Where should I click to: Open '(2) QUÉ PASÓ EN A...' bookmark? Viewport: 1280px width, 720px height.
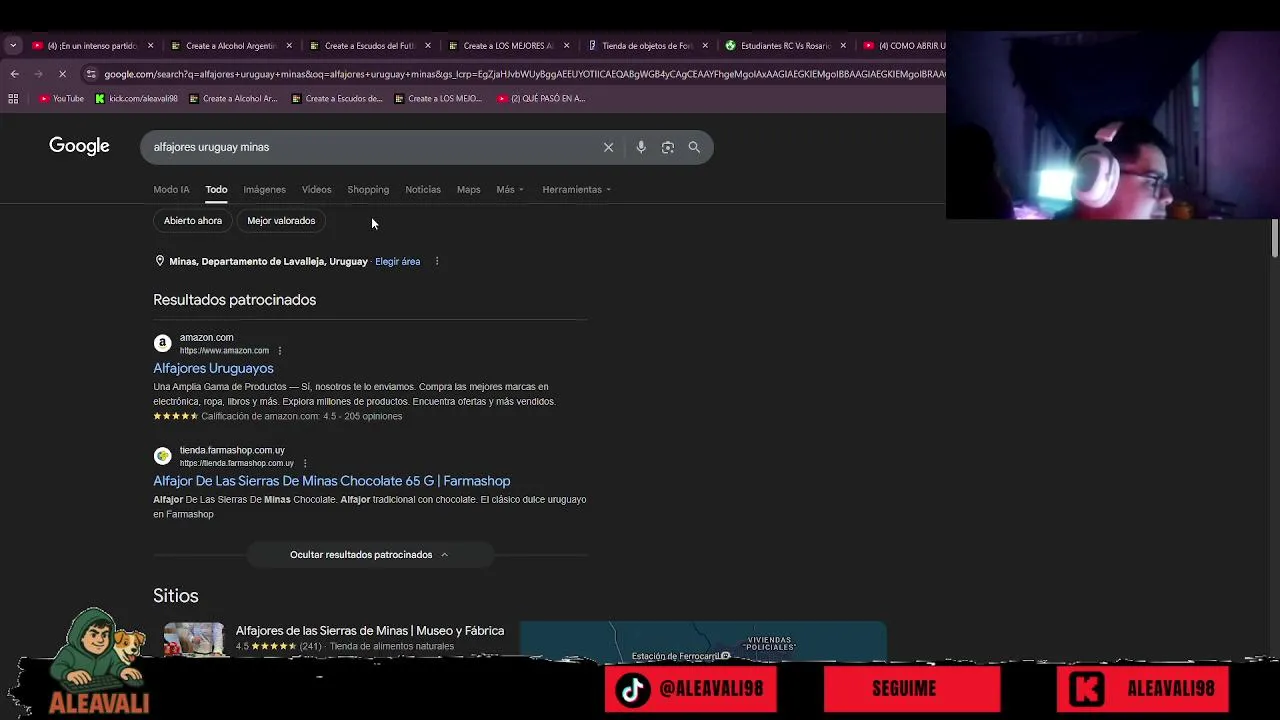[541, 98]
